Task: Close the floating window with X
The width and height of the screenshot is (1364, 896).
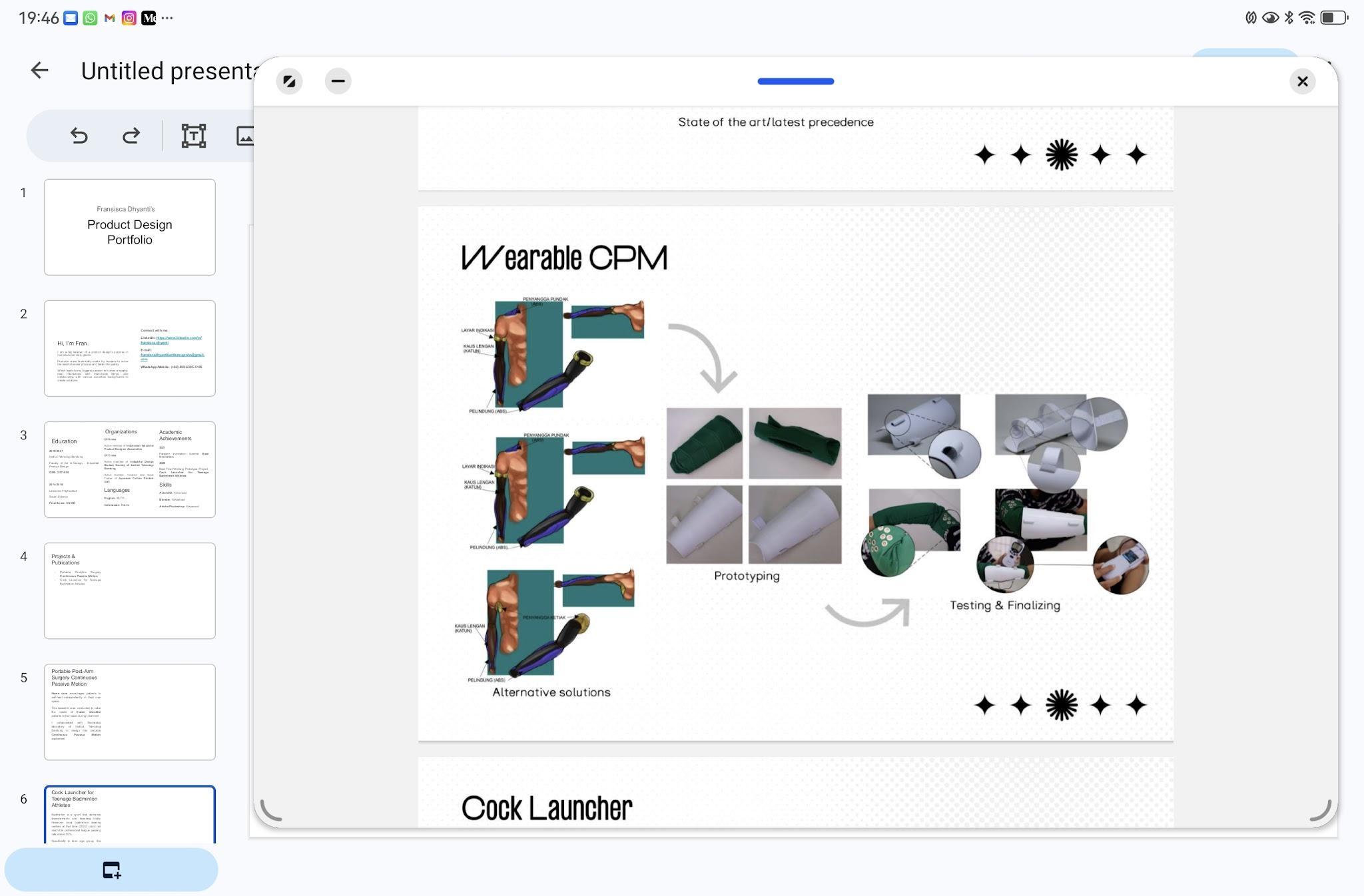Action: coord(1302,81)
